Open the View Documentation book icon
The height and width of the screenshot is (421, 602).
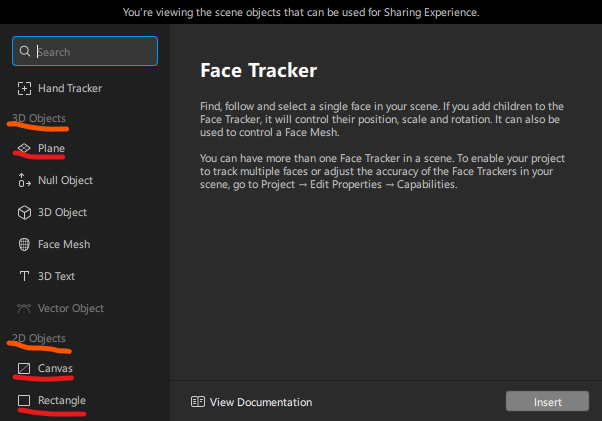tap(198, 402)
